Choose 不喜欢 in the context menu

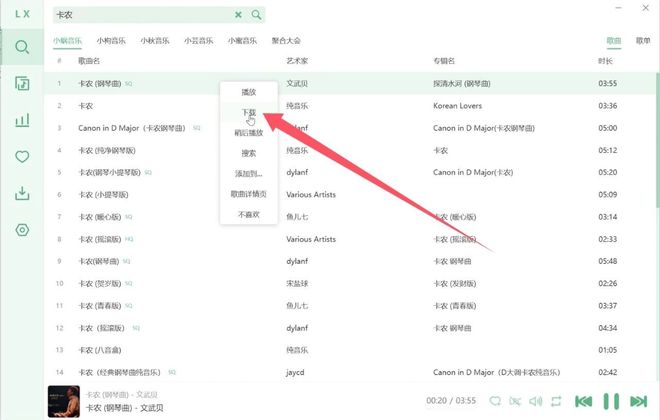pos(249,215)
